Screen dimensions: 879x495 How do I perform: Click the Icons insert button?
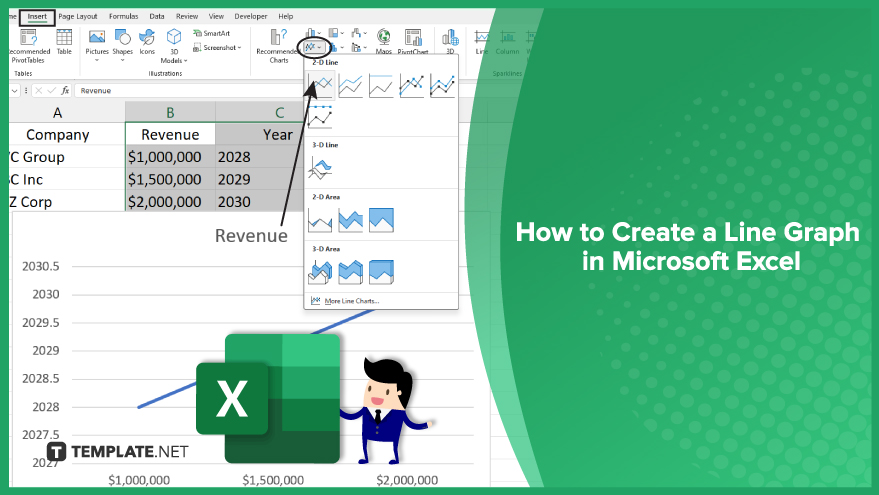[x=147, y=42]
